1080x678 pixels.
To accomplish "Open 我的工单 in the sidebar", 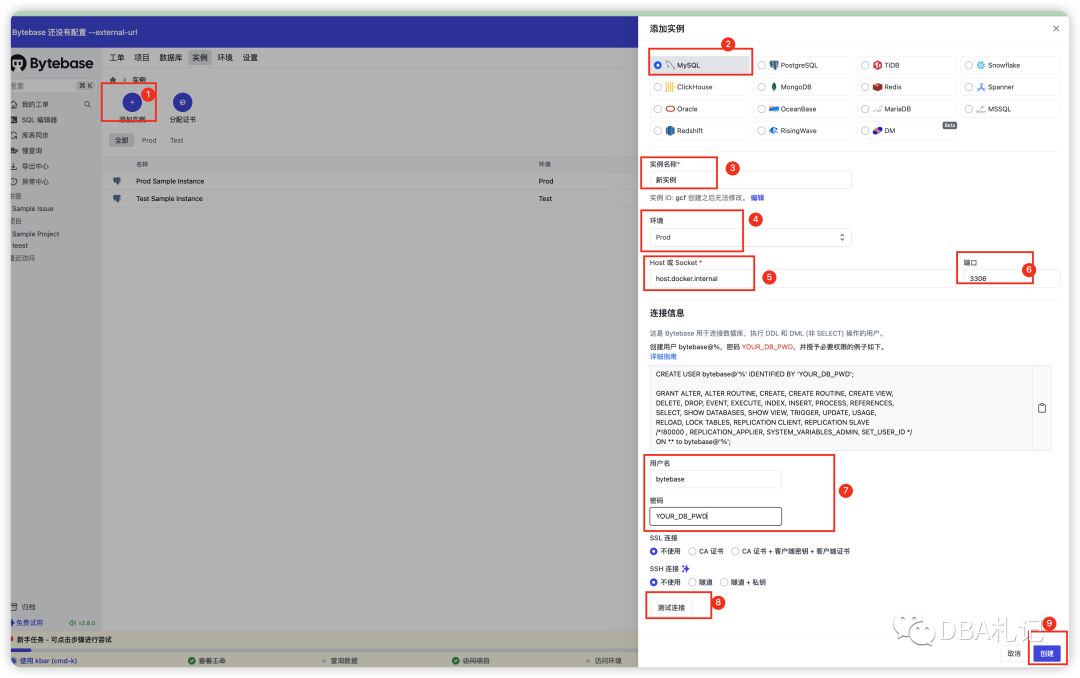I will pyautogui.click(x=34, y=105).
